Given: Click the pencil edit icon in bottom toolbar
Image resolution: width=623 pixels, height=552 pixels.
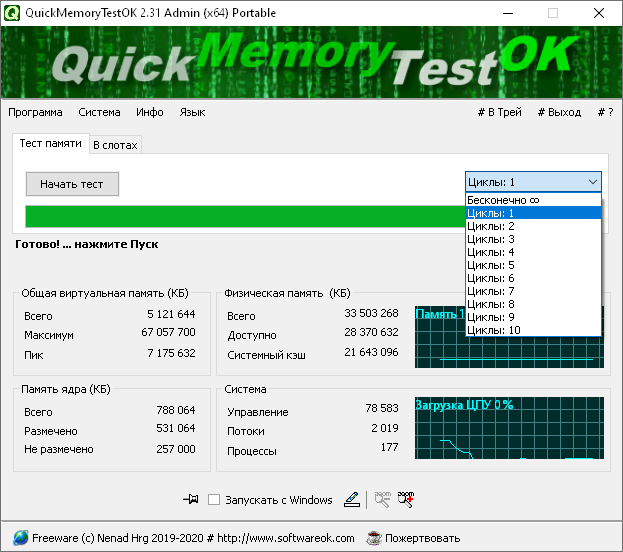Looking at the screenshot, I should pos(352,500).
